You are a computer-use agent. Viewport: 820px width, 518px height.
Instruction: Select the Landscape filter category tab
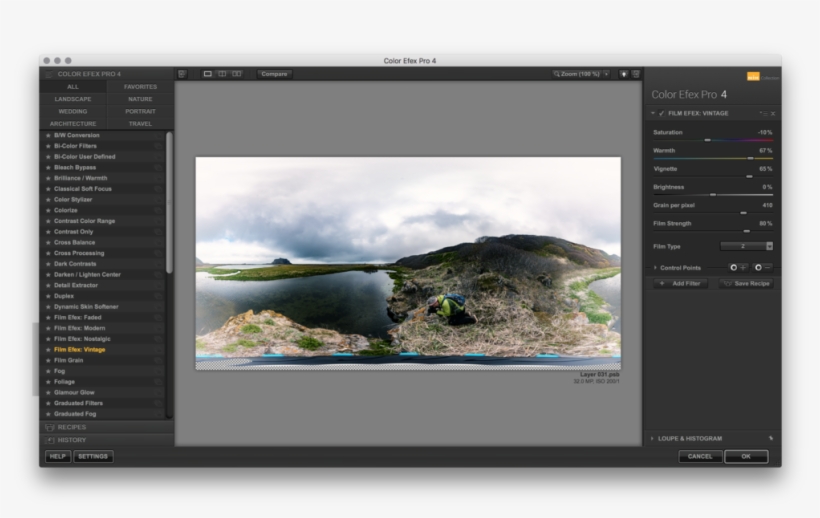(73, 99)
